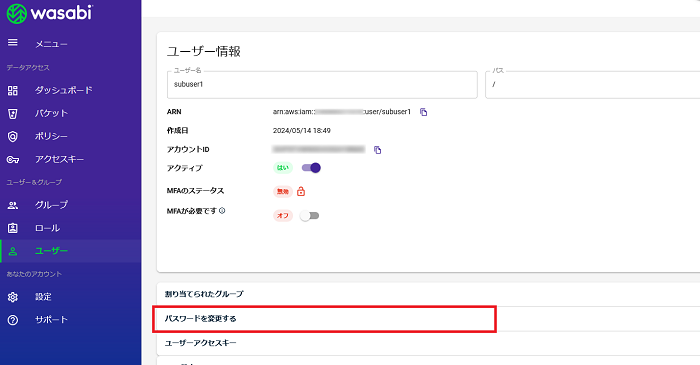Expand ユーザーアクセスキー section
The image size is (700, 365).
(x=428, y=343)
